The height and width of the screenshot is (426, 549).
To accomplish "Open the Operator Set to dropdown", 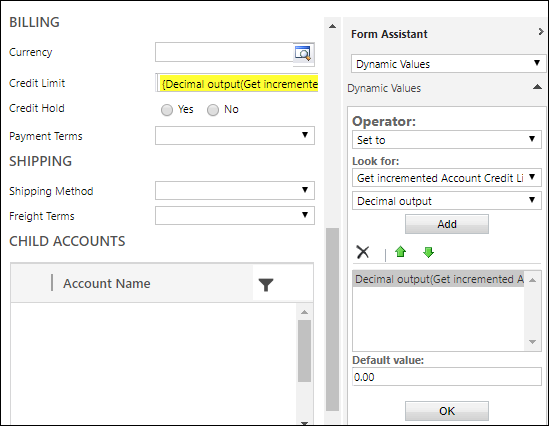I will tap(446, 140).
